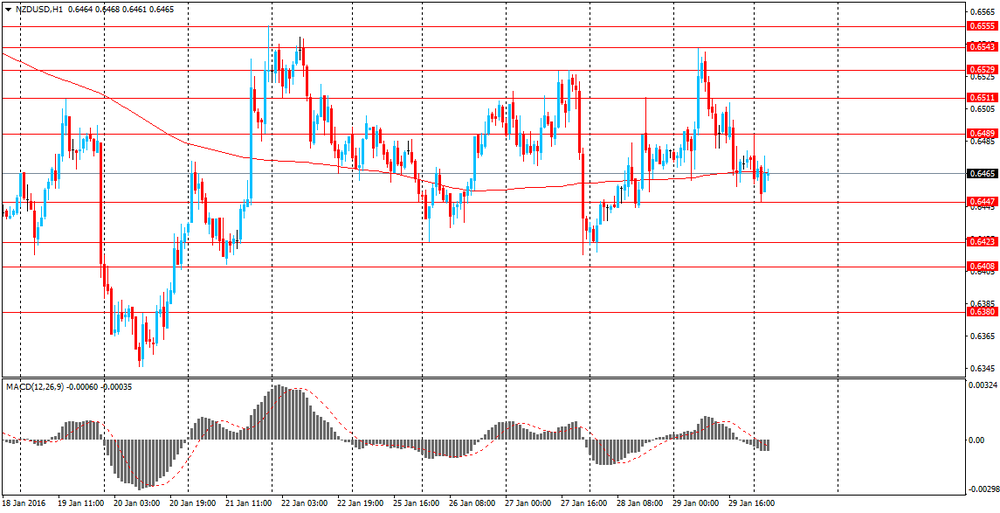
Task: Click the 0.00 MACD zero level label
Action: point(976,440)
